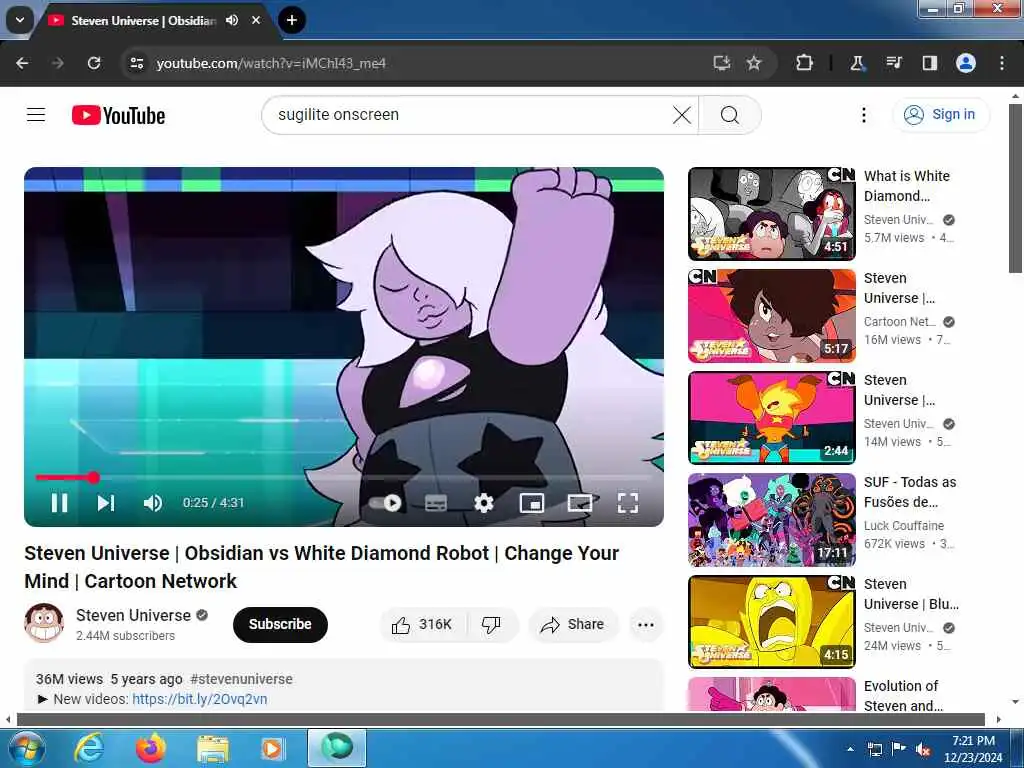
Task: Click the address bar URL
Action: (271, 63)
